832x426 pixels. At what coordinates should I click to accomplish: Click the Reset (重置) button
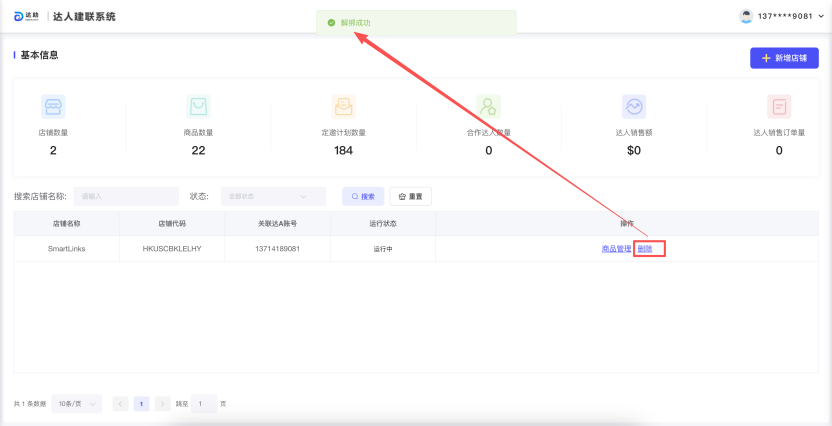tap(410, 196)
